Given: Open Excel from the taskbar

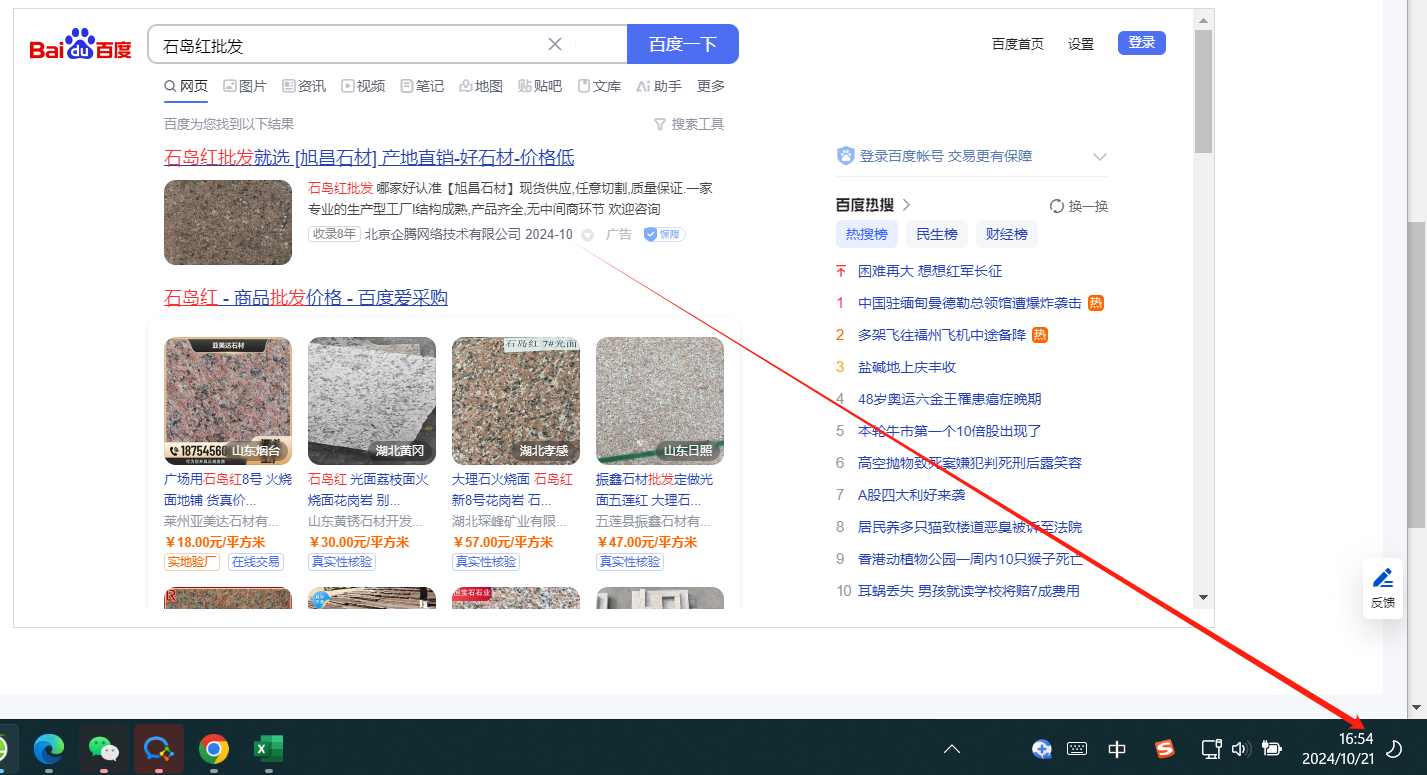Looking at the screenshot, I should click(267, 748).
